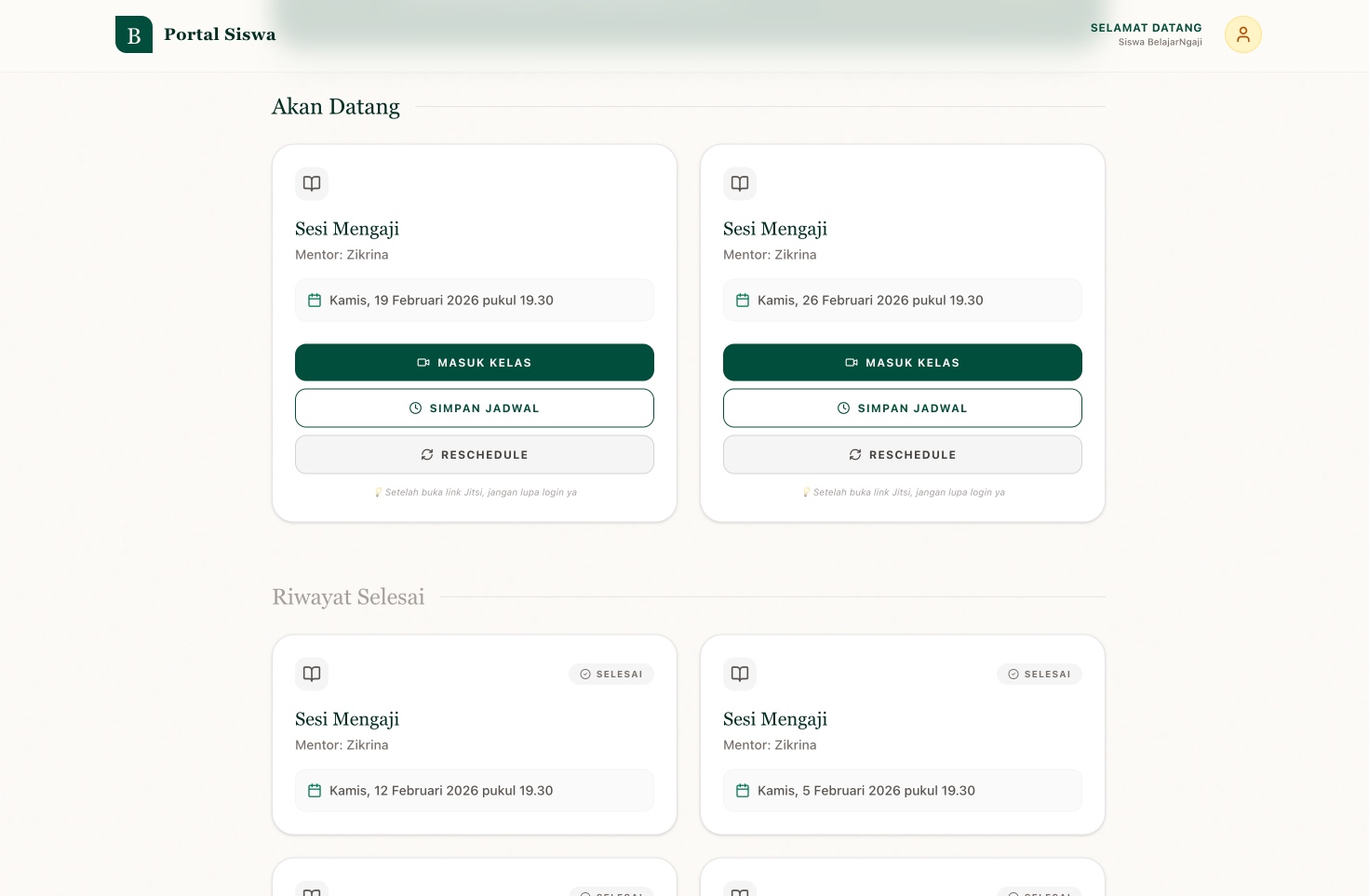Viewport: 1369px width, 896px height.
Task: Join class with Masuk Kelas for 19 Februari
Action: [x=475, y=363]
